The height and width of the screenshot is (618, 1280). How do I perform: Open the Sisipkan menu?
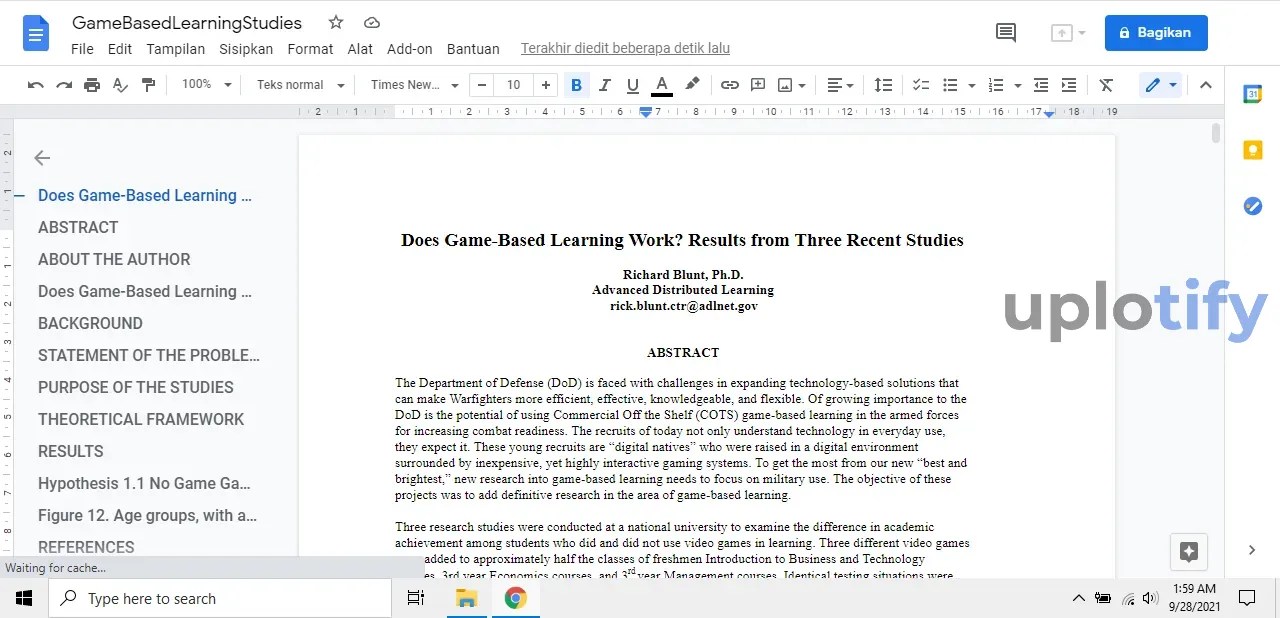point(246,49)
